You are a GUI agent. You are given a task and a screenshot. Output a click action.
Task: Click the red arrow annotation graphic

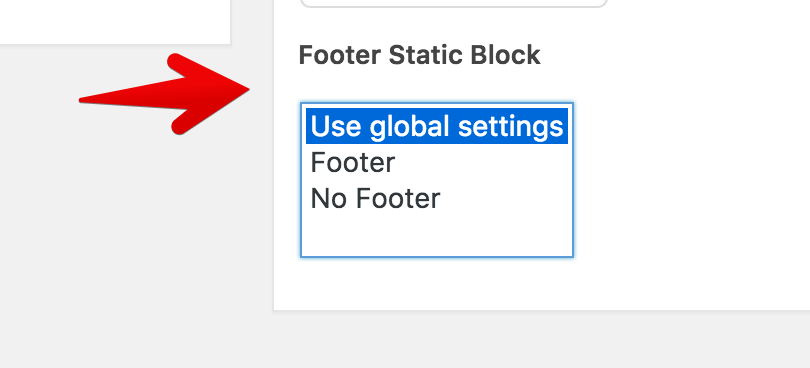(x=164, y=94)
